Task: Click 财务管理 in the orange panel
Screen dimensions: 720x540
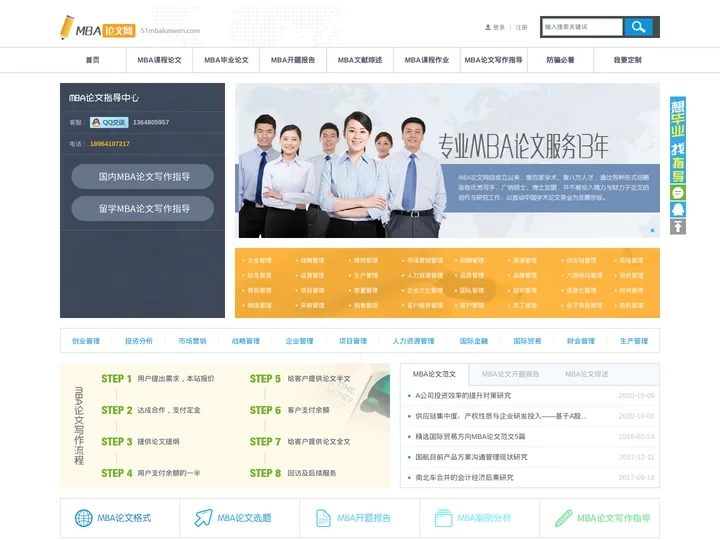Action: coord(259,276)
